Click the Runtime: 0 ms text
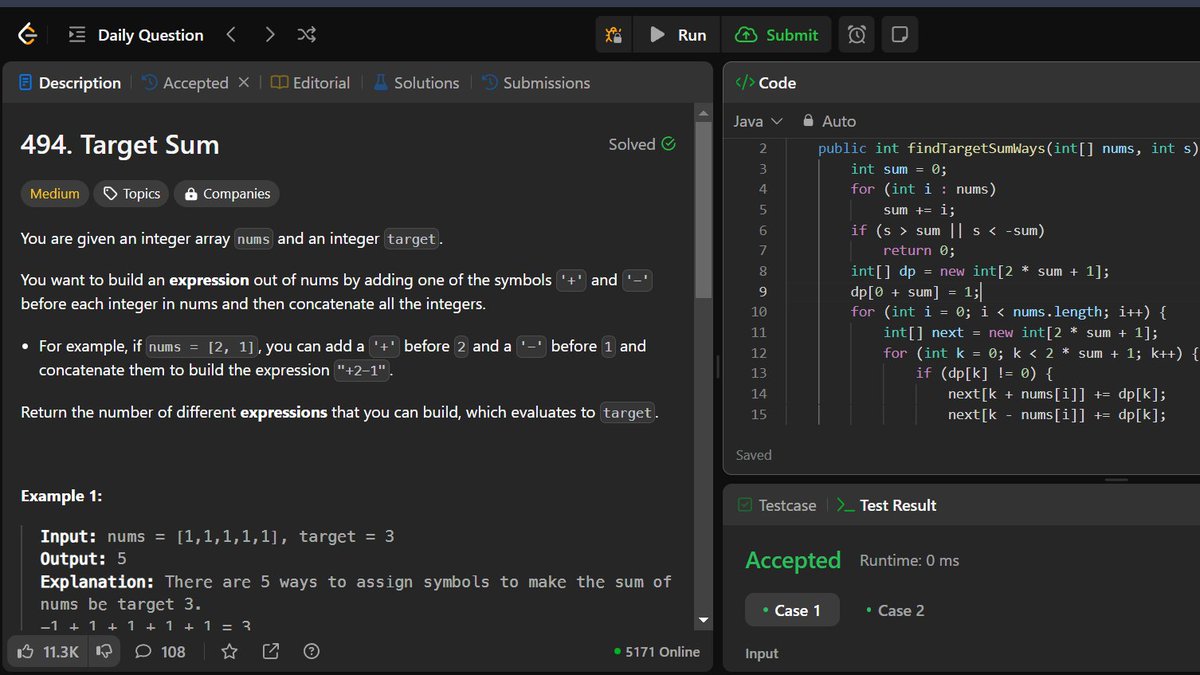The height and width of the screenshot is (675, 1200). (909, 561)
